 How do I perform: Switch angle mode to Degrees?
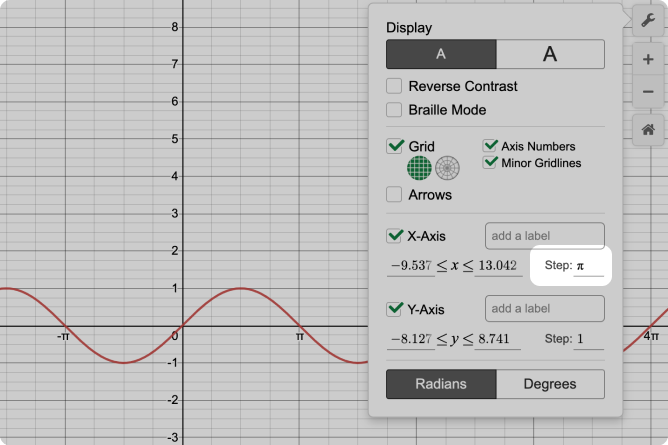(550, 384)
